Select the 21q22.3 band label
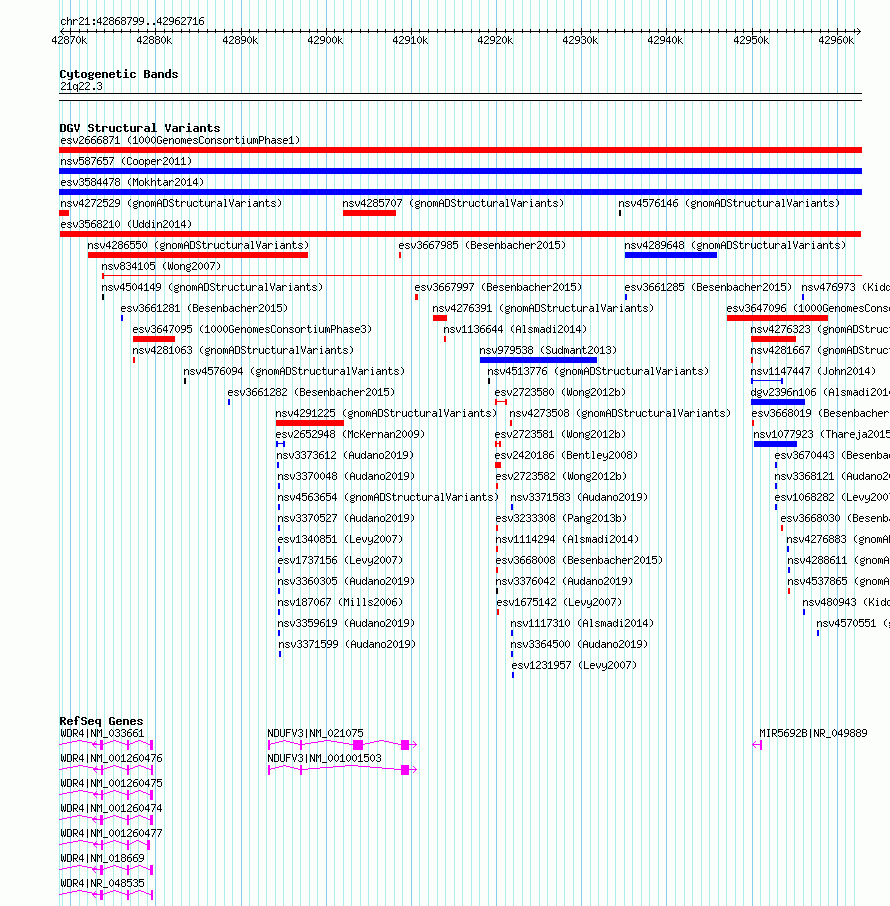Viewport: 890px width, 906px height. coord(81,86)
